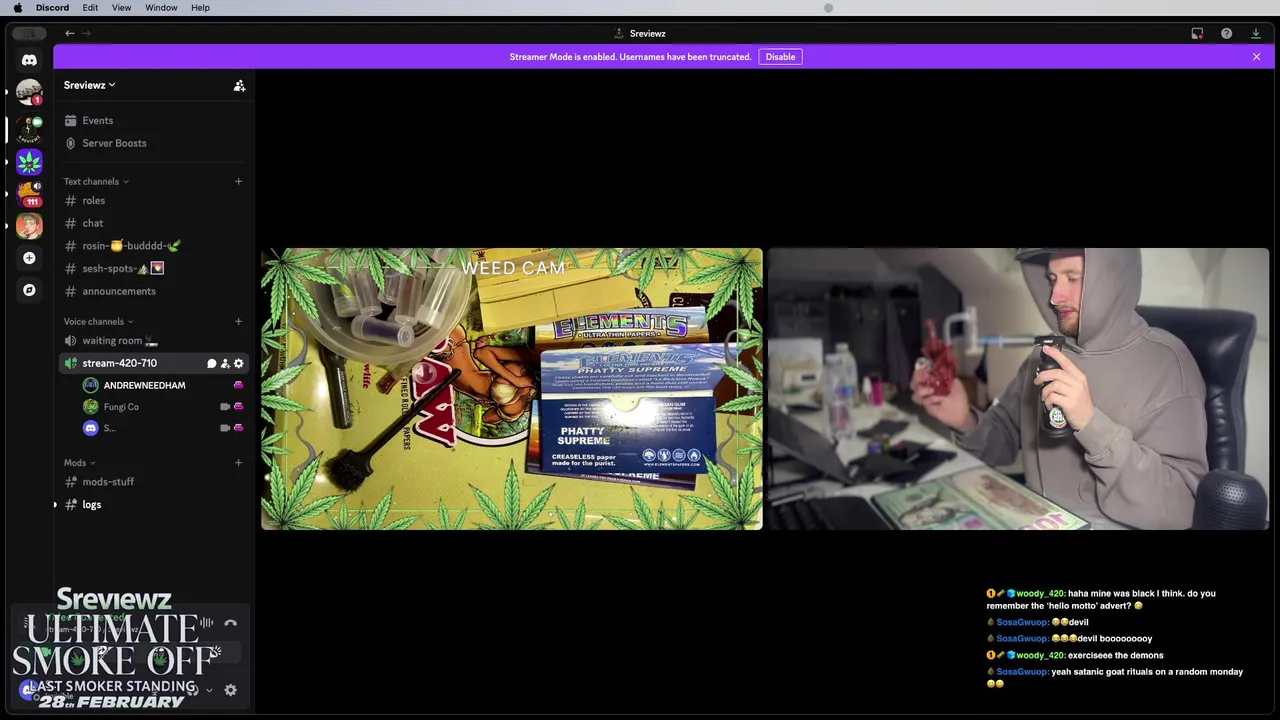Screen dimensions: 1280x720
Task: Dismiss the Streamer Mode banner
Action: click(x=1256, y=57)
